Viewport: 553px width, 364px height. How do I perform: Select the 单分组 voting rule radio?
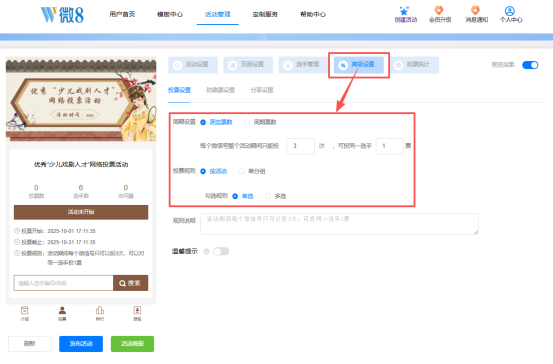pos(242,171)
